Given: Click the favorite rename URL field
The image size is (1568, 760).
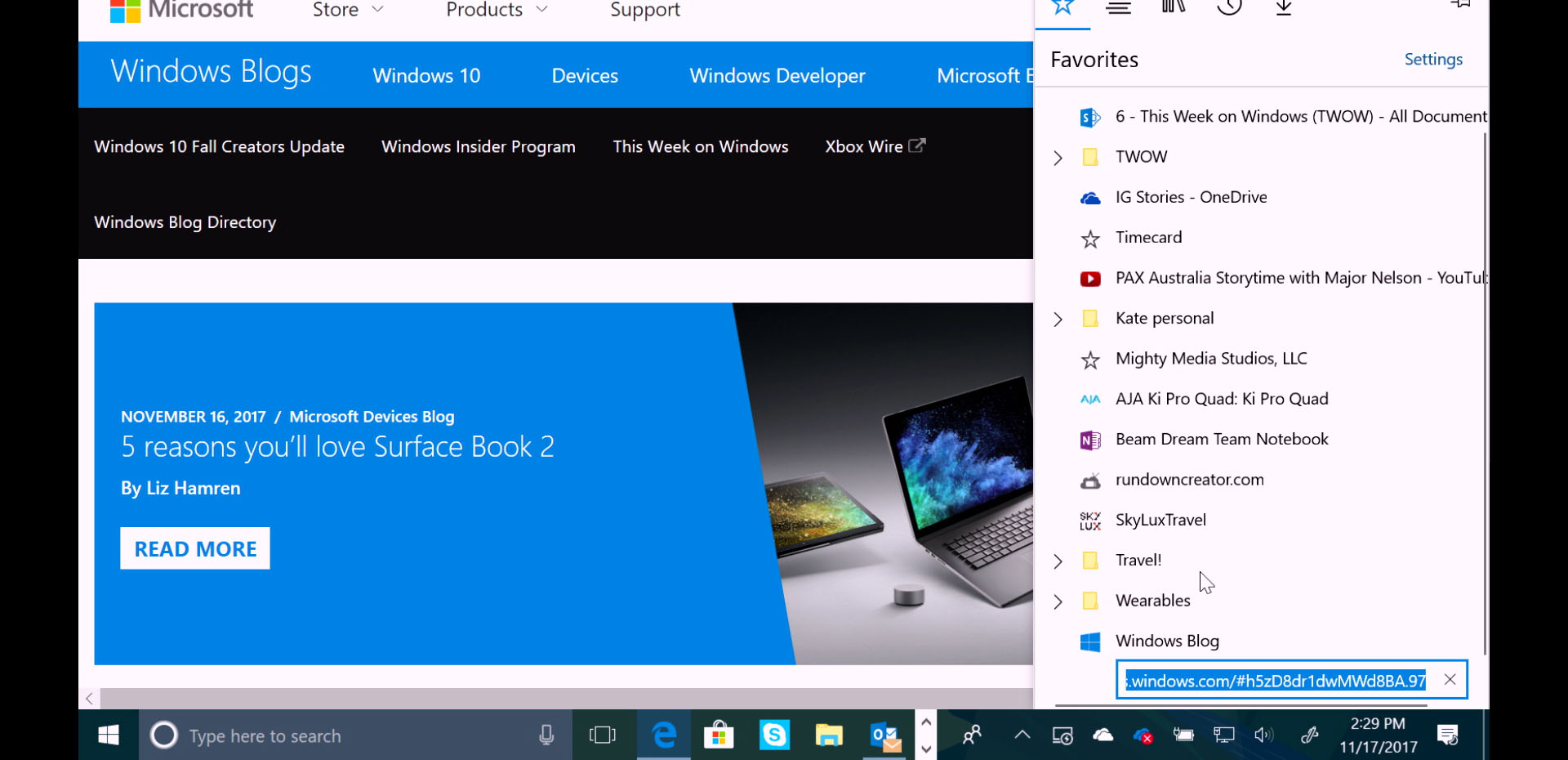Looking at the screenshot, I should click(1274, 680).
